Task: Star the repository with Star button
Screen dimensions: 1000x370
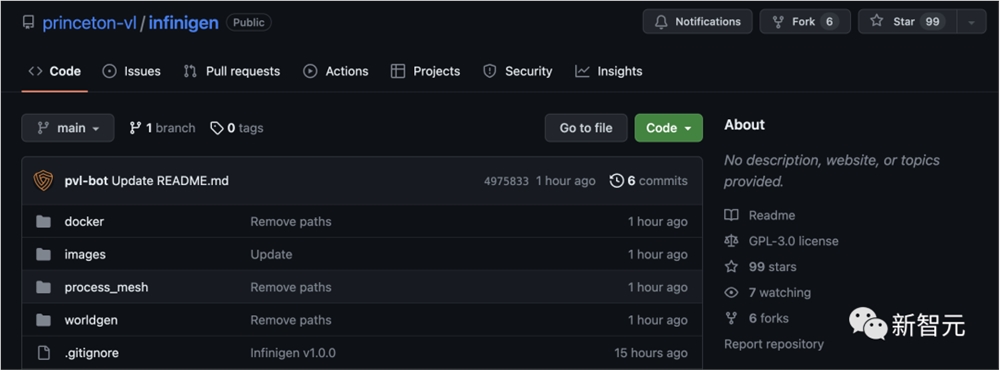Action: coord(908,22)
